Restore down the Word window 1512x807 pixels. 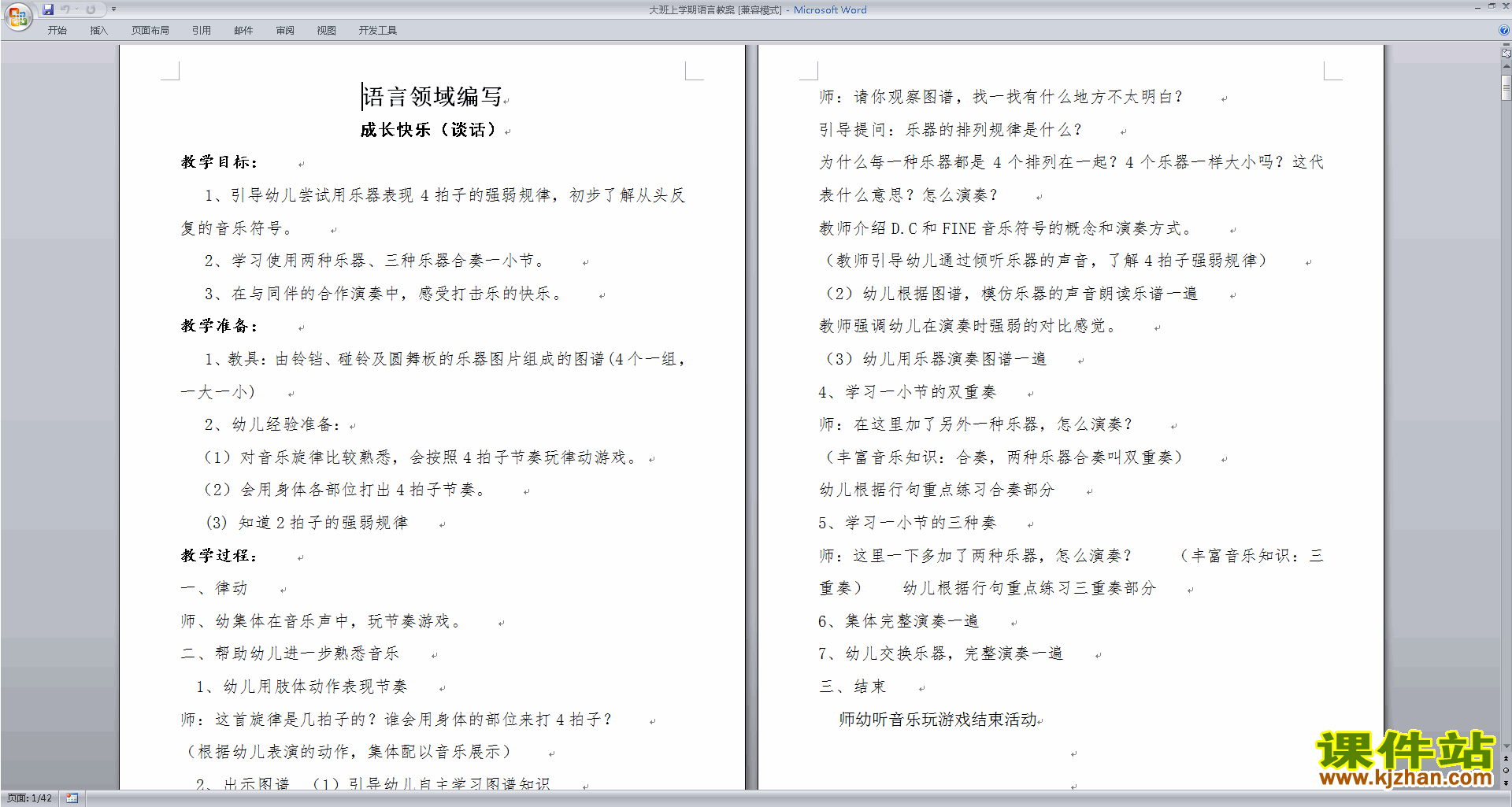[1492, 6]
